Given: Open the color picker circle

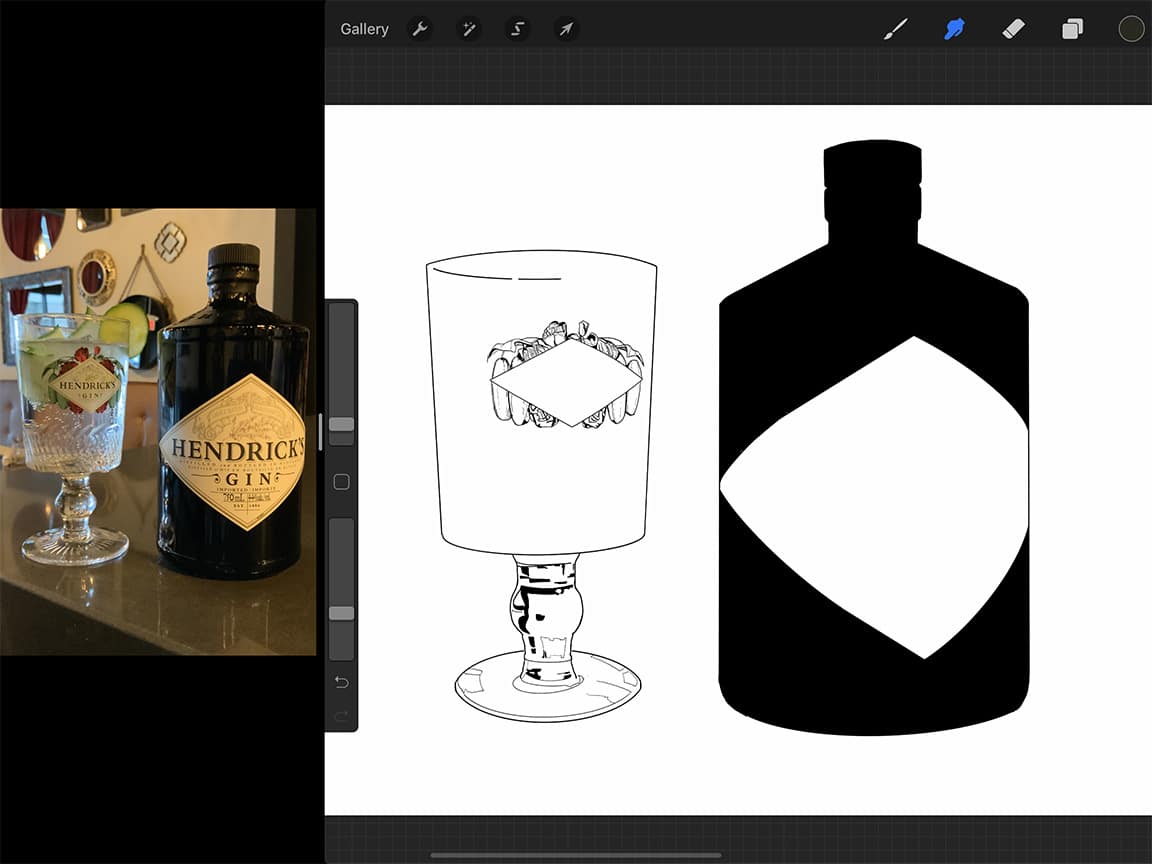Looking at the screenshot, I should 1130,29.
